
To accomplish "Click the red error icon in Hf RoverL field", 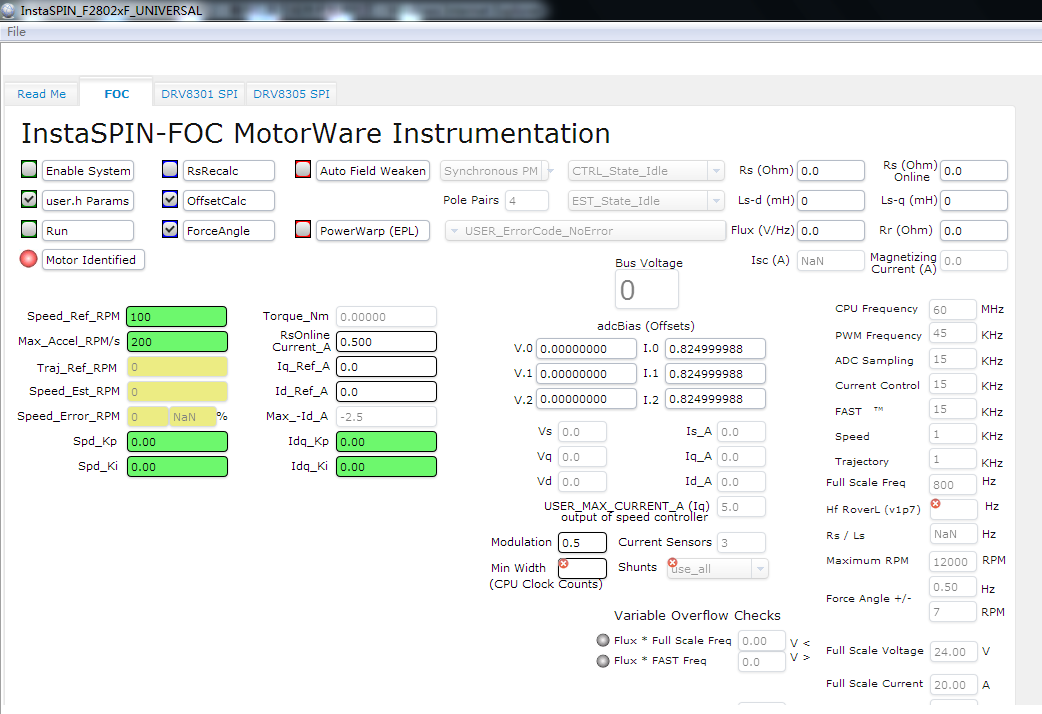I will (x=936, y=503).
